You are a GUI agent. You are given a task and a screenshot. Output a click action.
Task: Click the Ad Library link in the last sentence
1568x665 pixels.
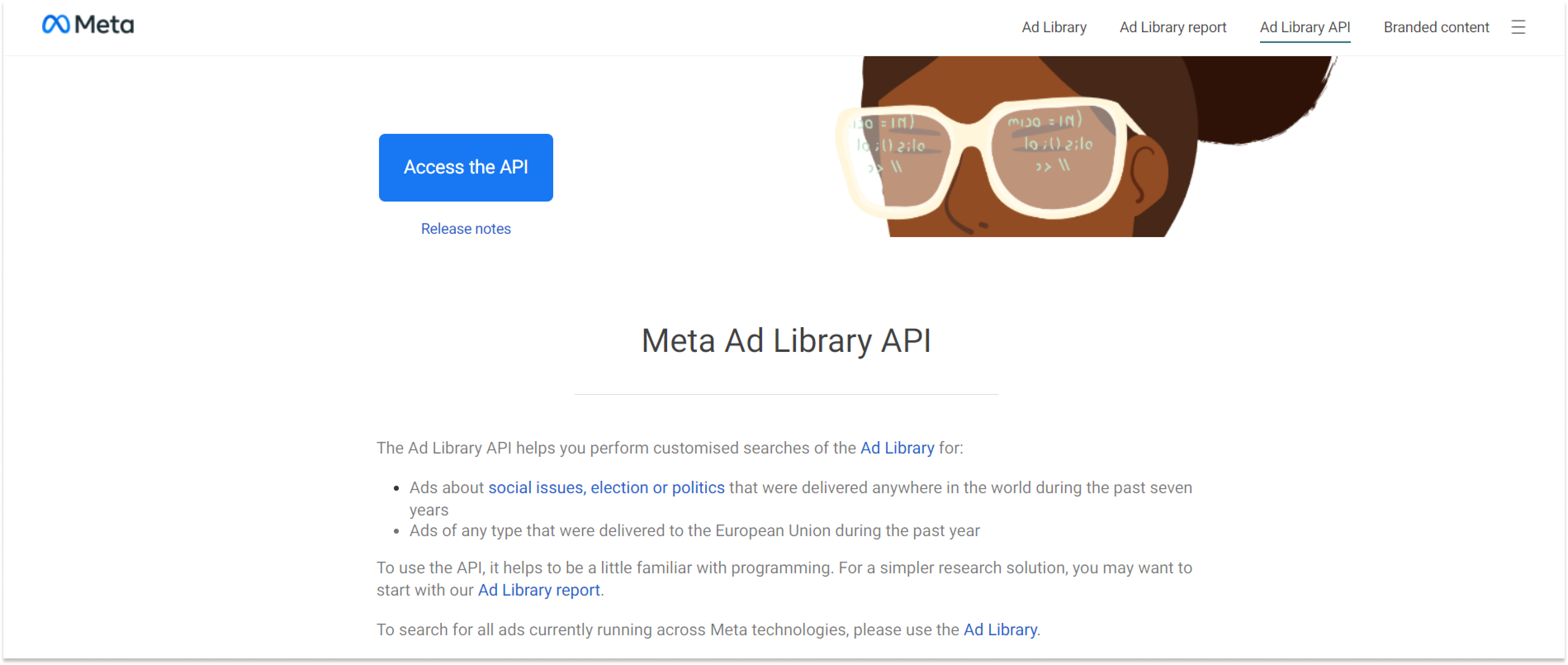(x=1000, y=629)
